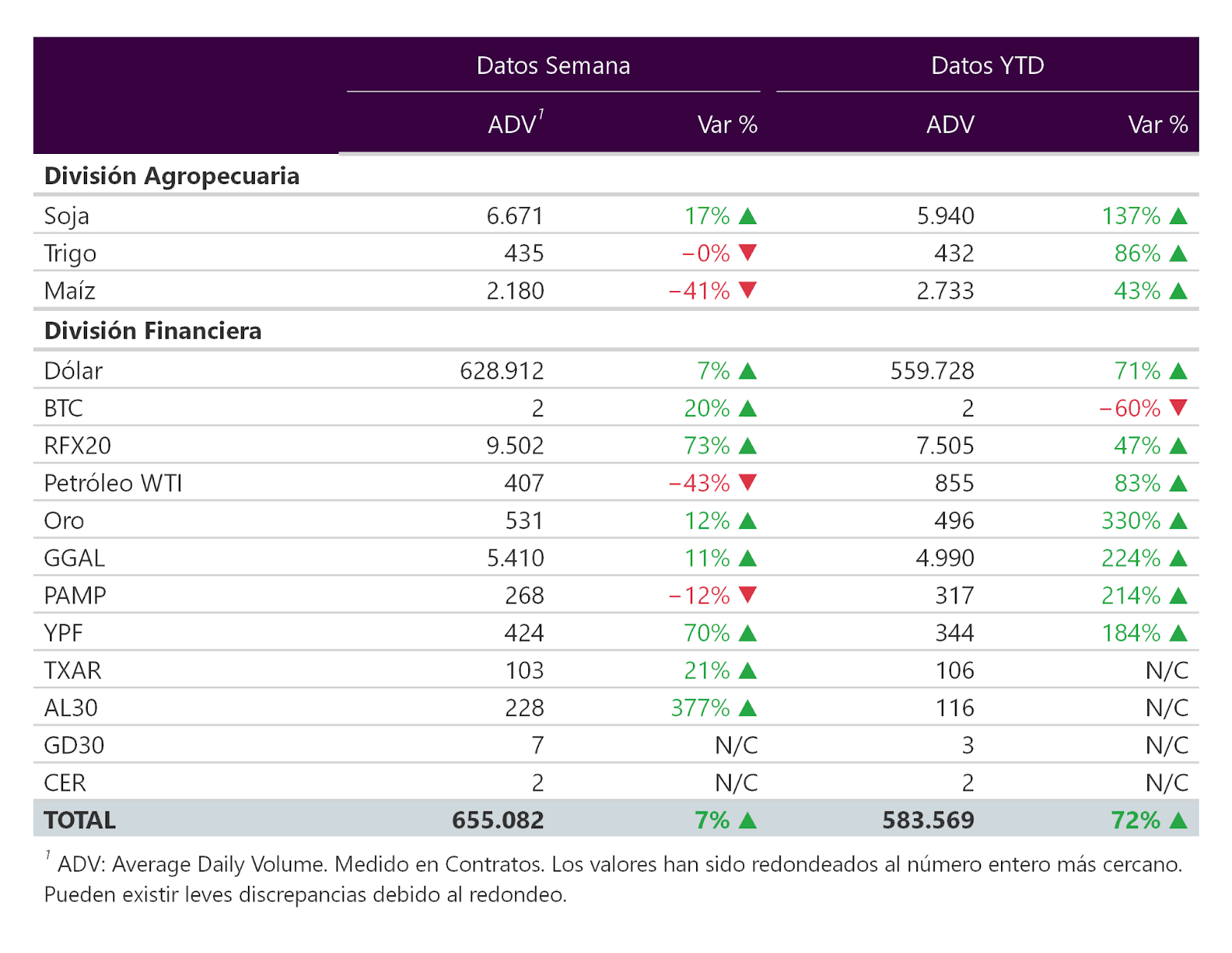Click the green up arrow beside TOTAL 72%
The width and height of the screenshot is (1232, 953).
[1178, 821]
